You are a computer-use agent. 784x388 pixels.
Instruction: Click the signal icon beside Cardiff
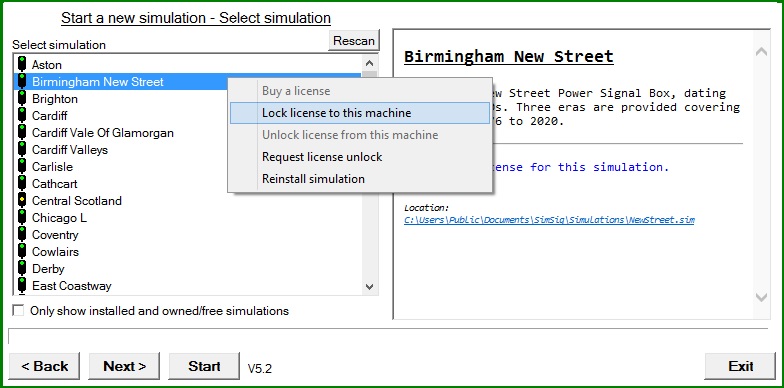coord(22,116)
